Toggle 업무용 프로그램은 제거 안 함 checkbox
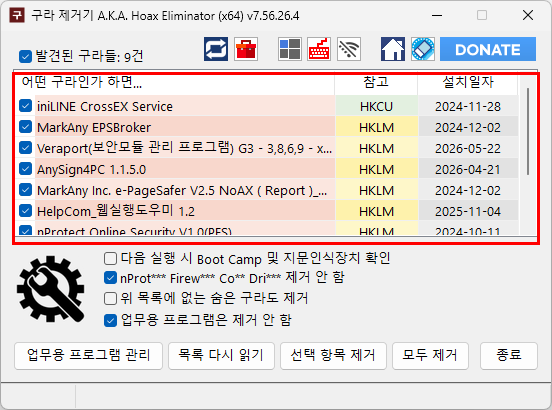This screenshot has width=552, height=410. pos(111,320)
